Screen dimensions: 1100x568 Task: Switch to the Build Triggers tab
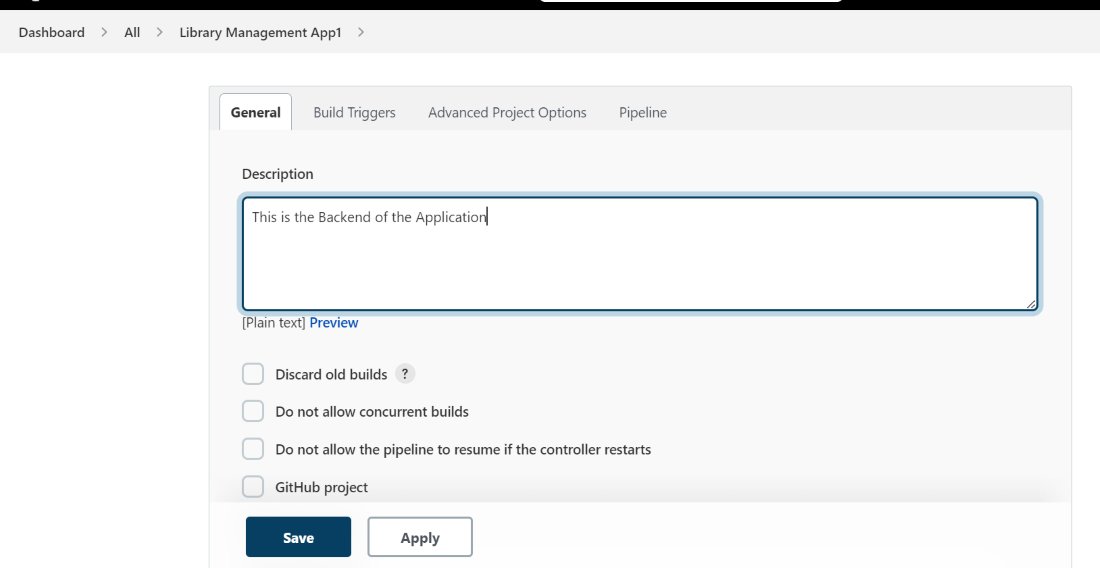[x=354, y=112]
